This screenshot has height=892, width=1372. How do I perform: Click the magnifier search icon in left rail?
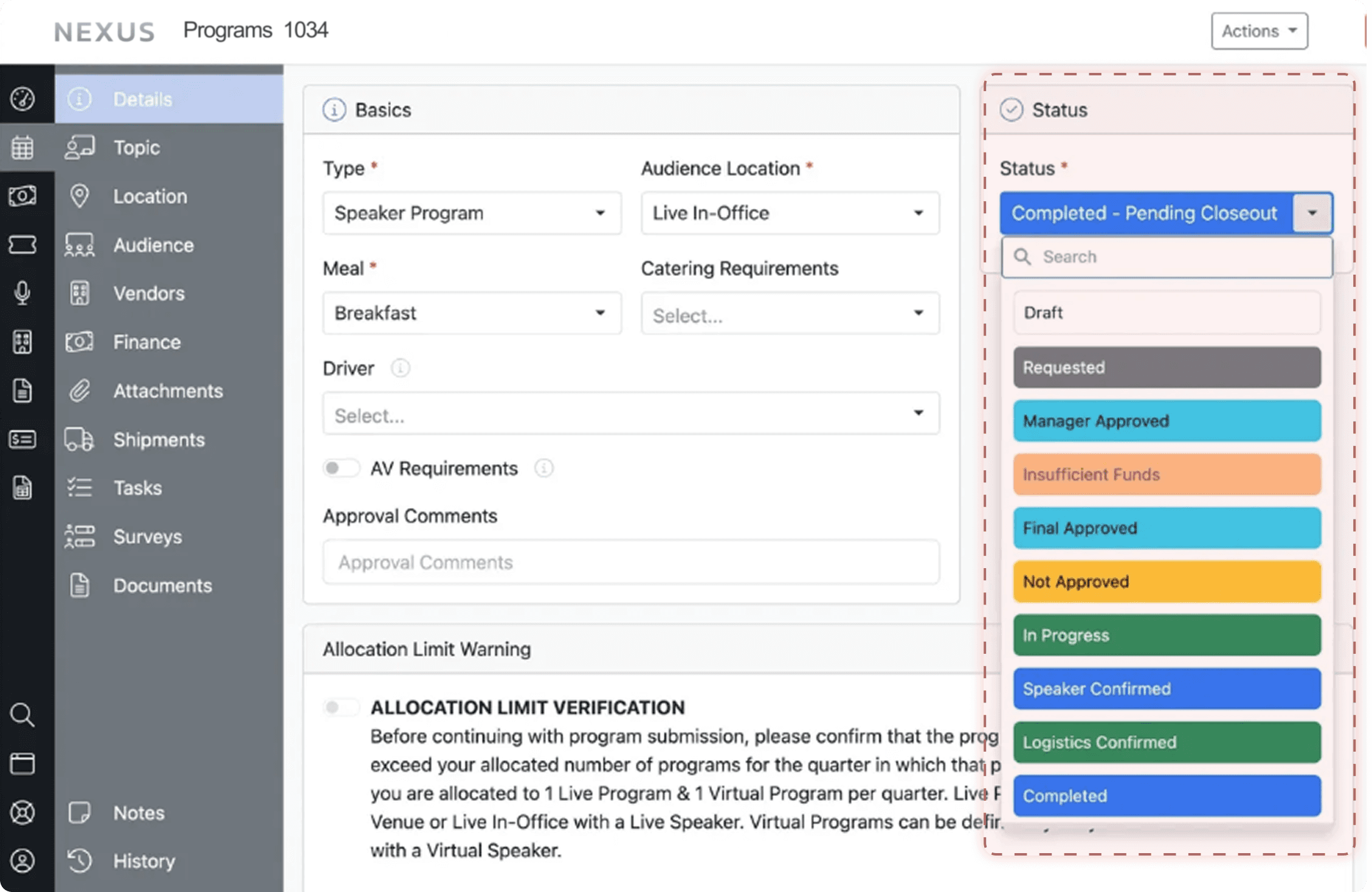click(x=22, y=715)
